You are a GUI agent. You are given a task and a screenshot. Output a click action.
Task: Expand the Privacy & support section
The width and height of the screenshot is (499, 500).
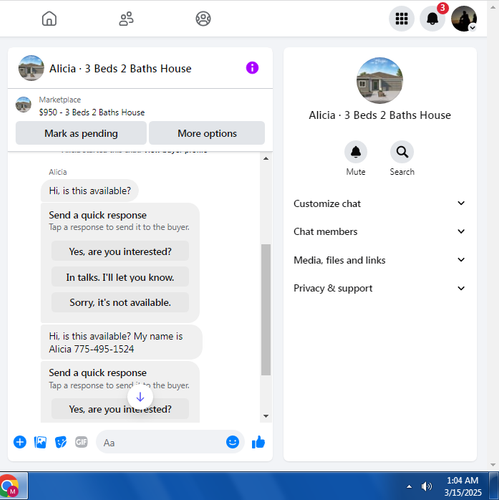click(379, 288)
